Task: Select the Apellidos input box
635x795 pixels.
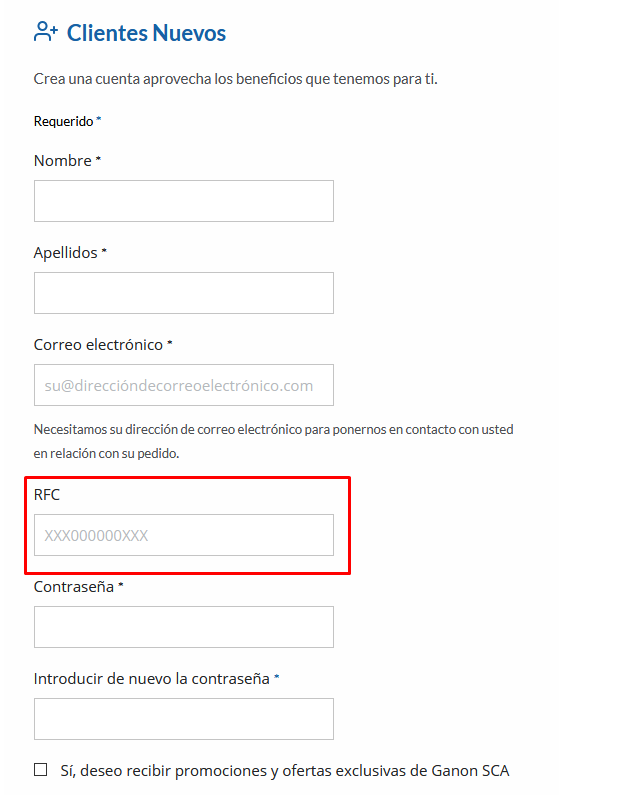Action: click(184, 293)
